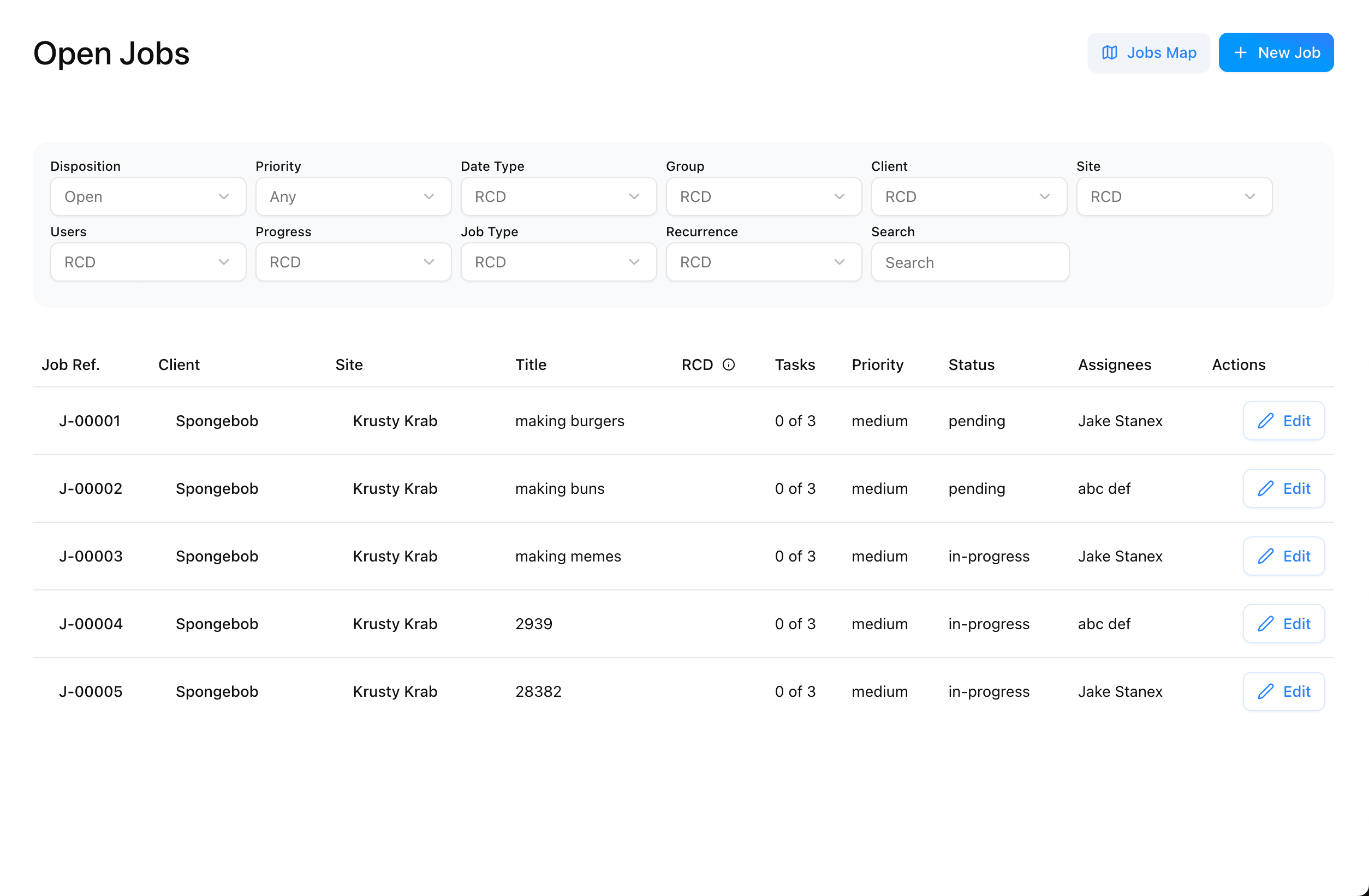The height and width of the screenshot is (896, 1369).
Task: Open the Job Type dropdown
Action: coord(558,262)
